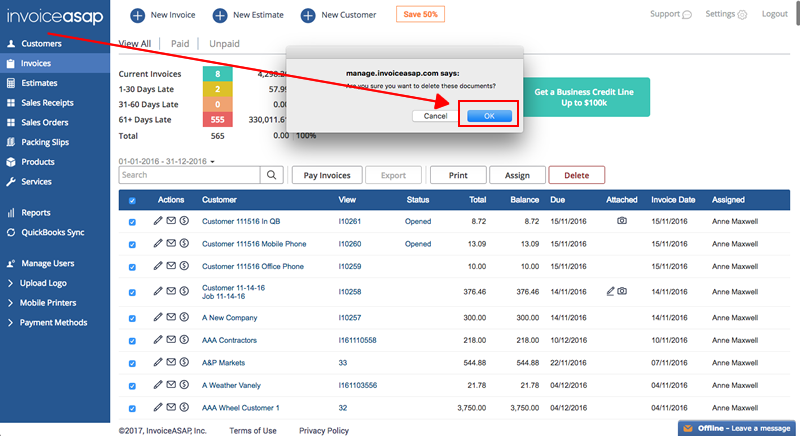Click edit pencil for Customer 111516 In QB

[x=158, y=220]
